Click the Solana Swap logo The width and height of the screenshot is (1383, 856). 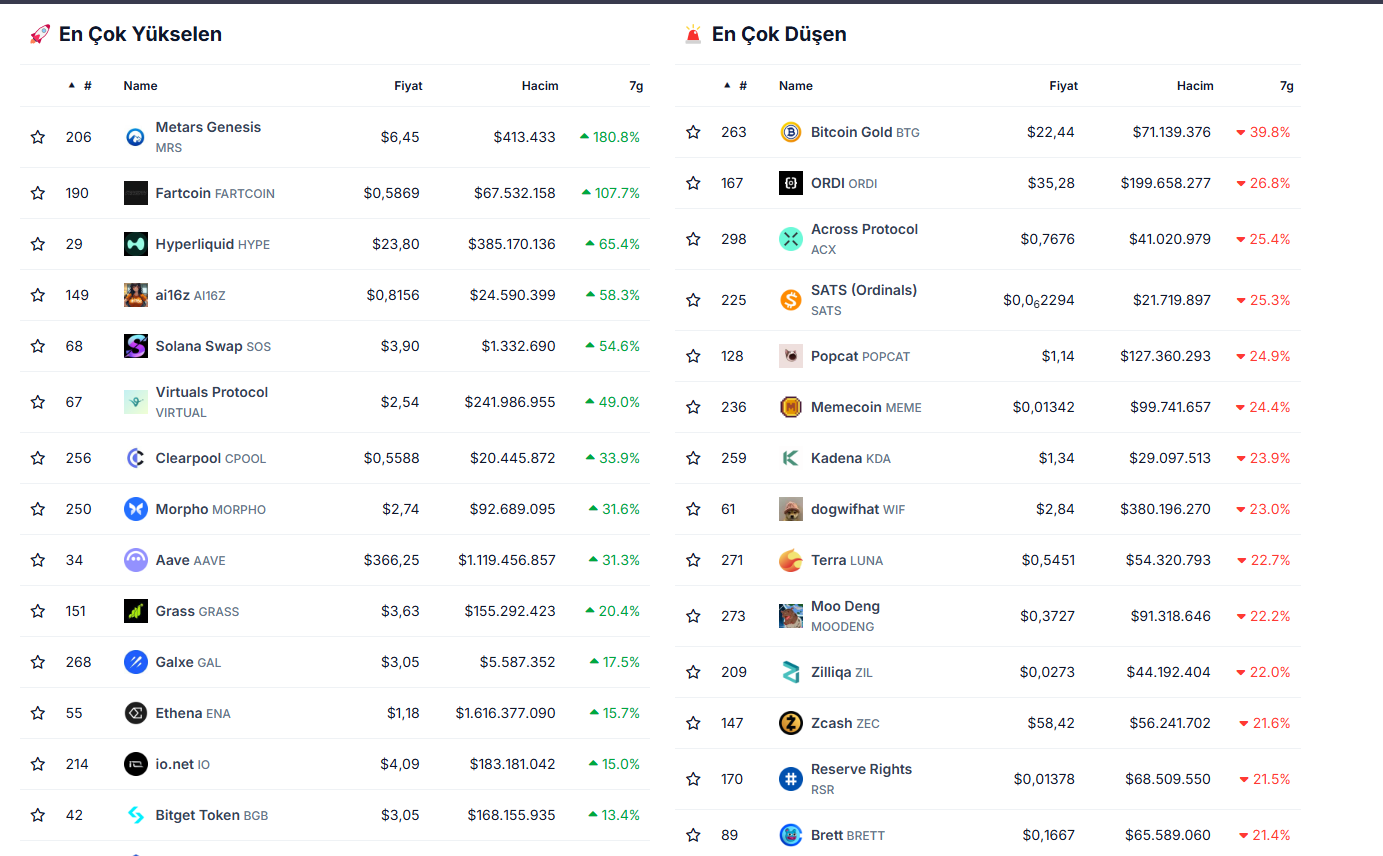[x=135, y=346]
